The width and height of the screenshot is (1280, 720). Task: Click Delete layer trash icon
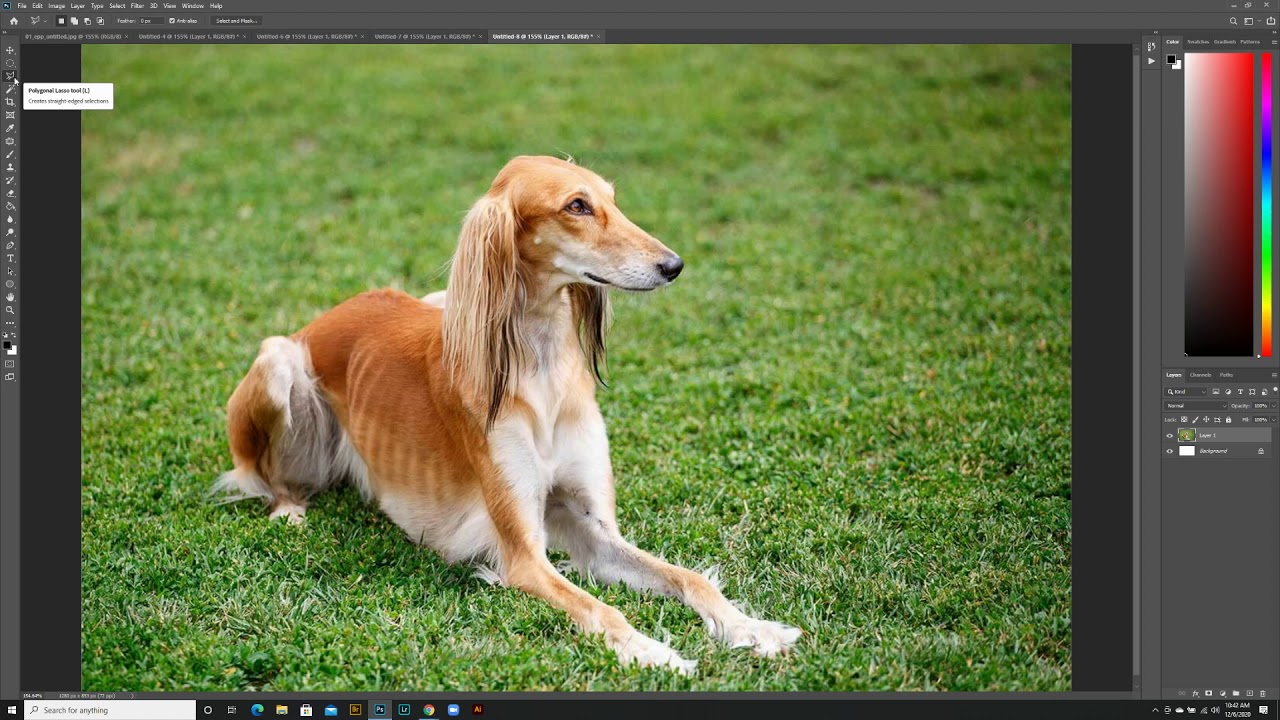coord(1262,693)
